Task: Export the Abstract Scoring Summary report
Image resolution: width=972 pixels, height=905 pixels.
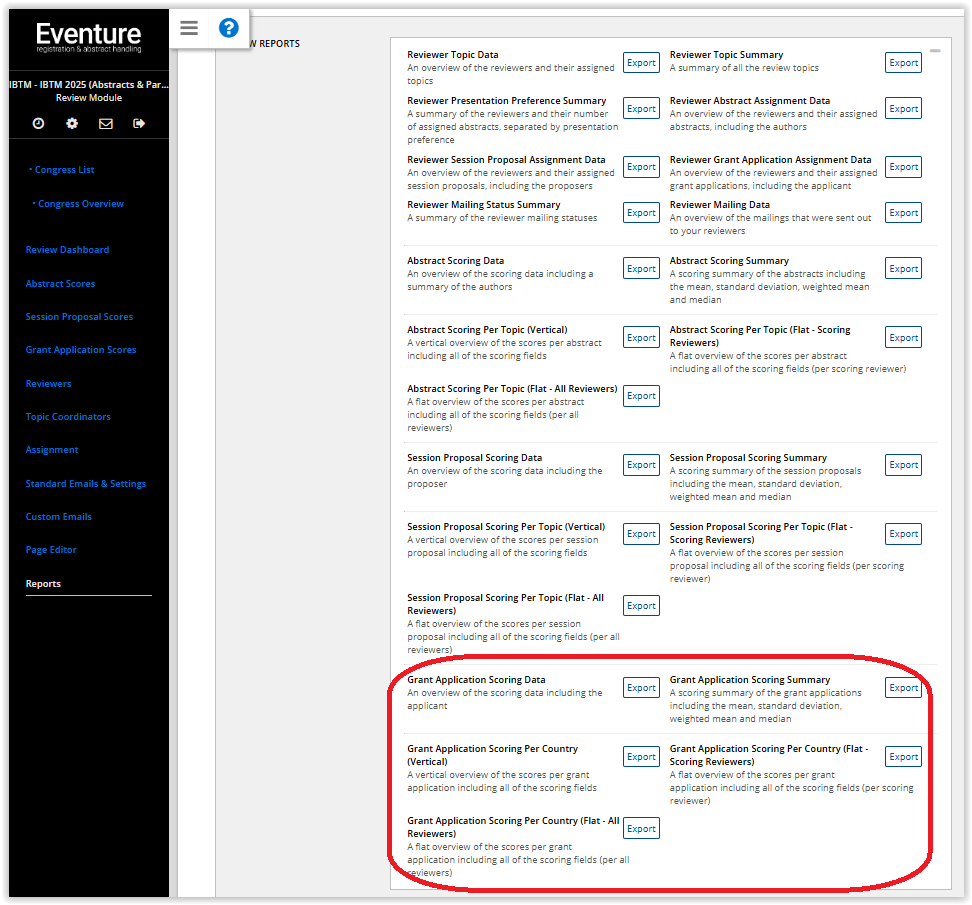Action: coord(903,269)
